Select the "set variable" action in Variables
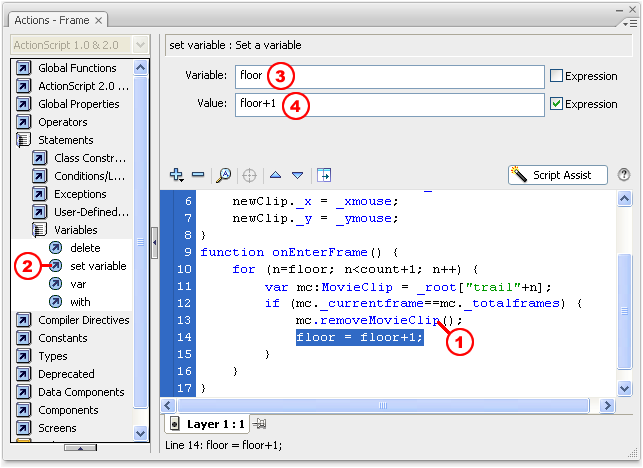 coord(98,266)
